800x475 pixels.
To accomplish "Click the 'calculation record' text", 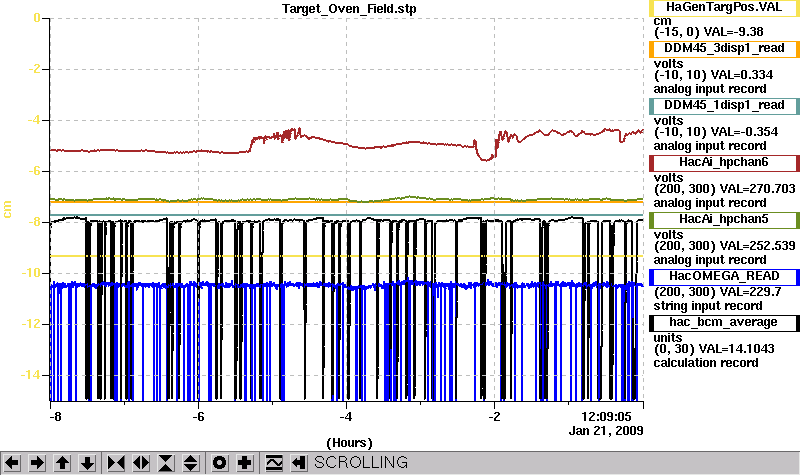I will pos(706,363).
